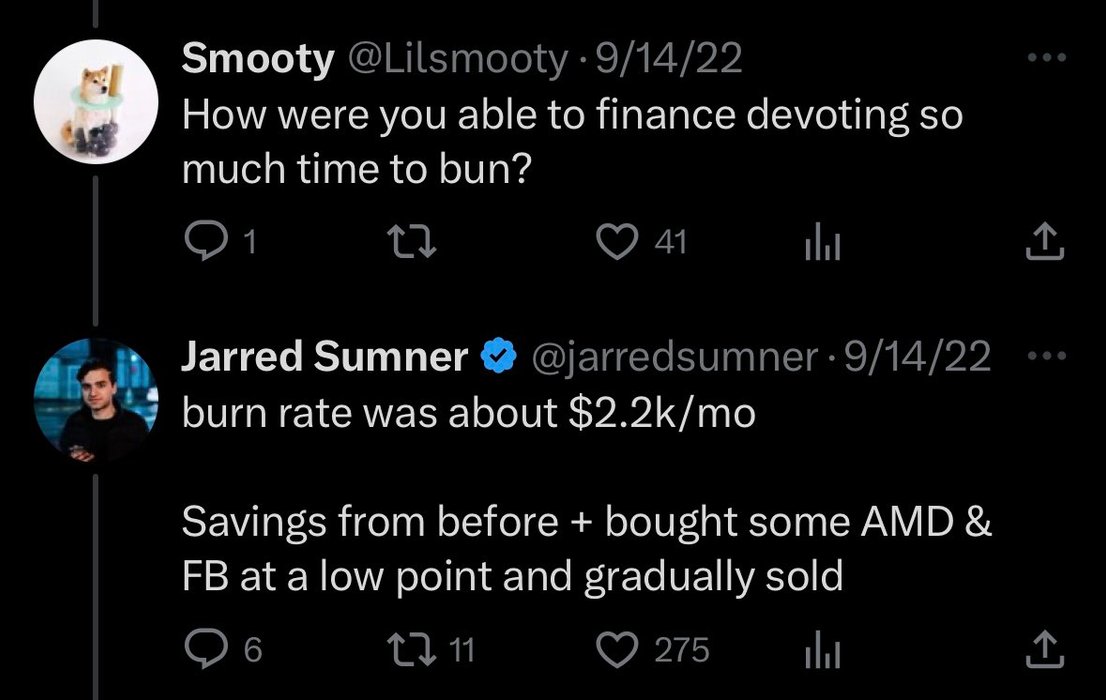View analytics for Jarred Sumner's tweet

pos(820,651)
